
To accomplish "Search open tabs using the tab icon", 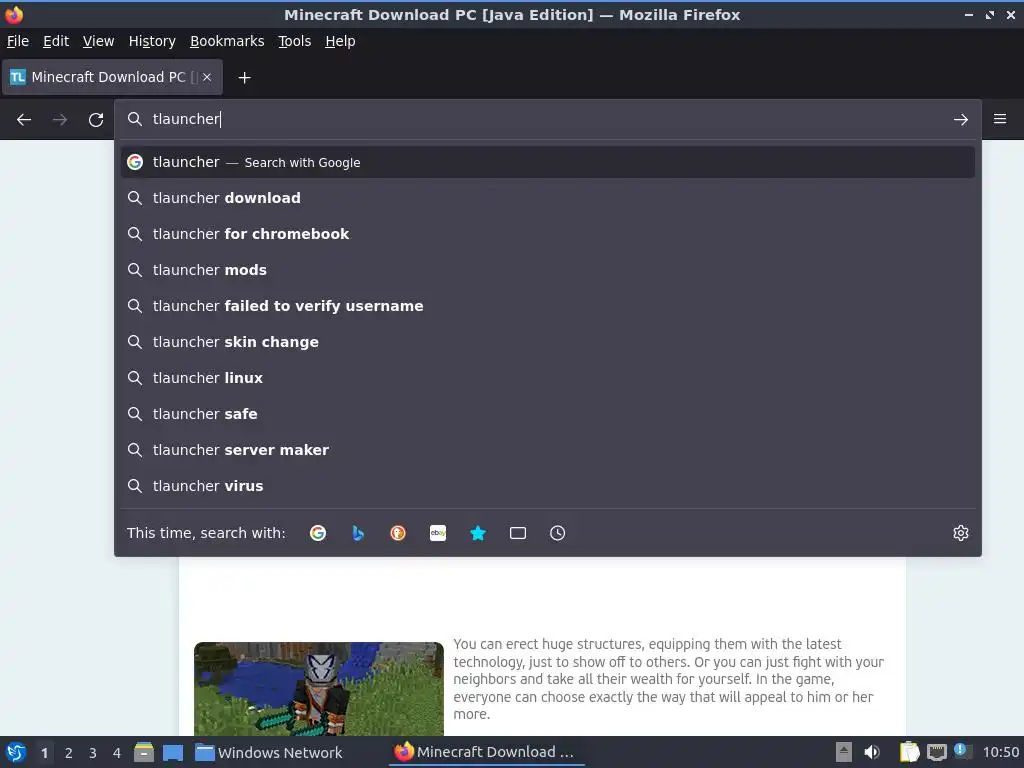I will [x=518, y=533].
